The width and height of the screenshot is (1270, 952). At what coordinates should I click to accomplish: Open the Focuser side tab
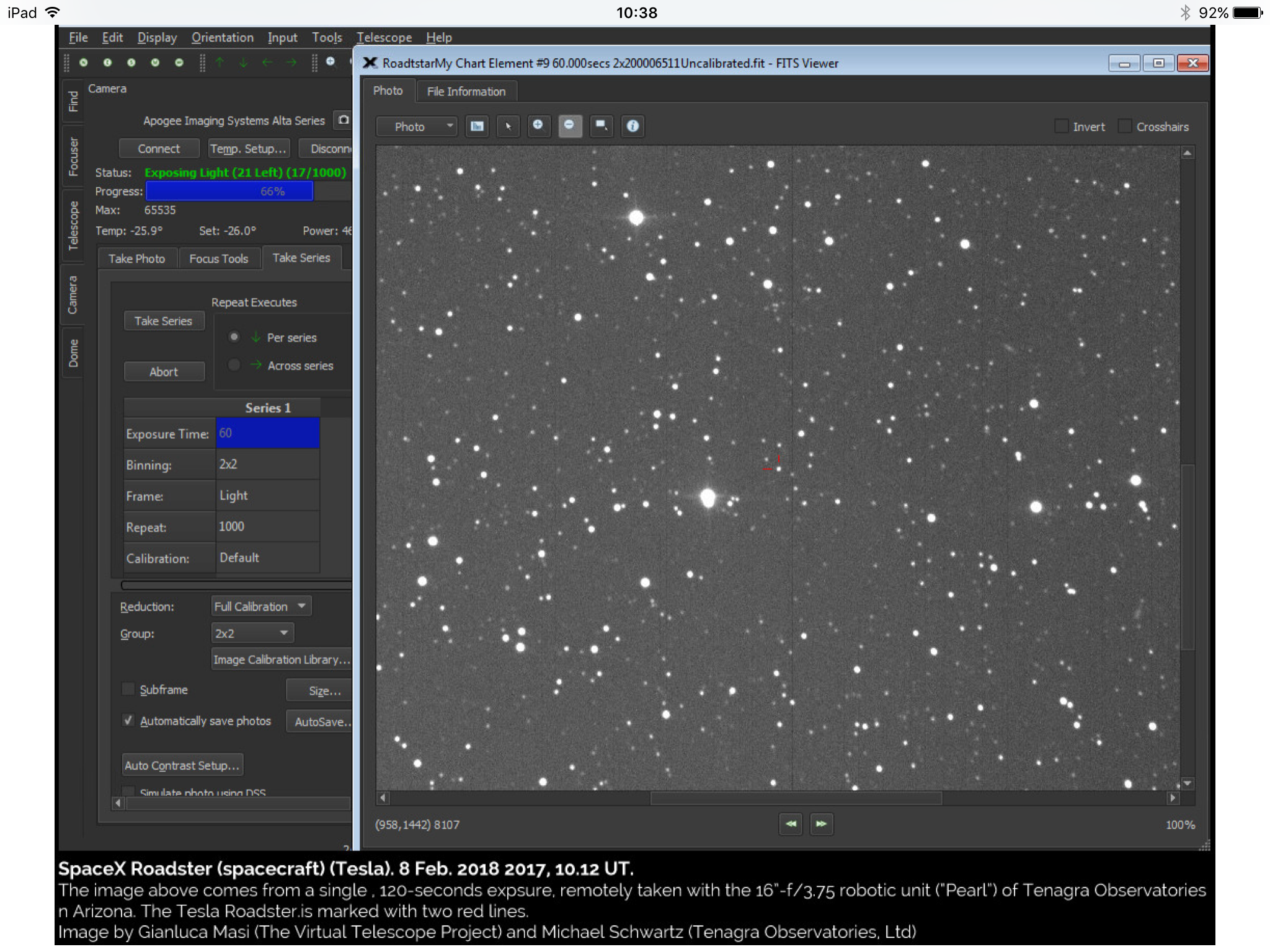[x=73, y=156]
